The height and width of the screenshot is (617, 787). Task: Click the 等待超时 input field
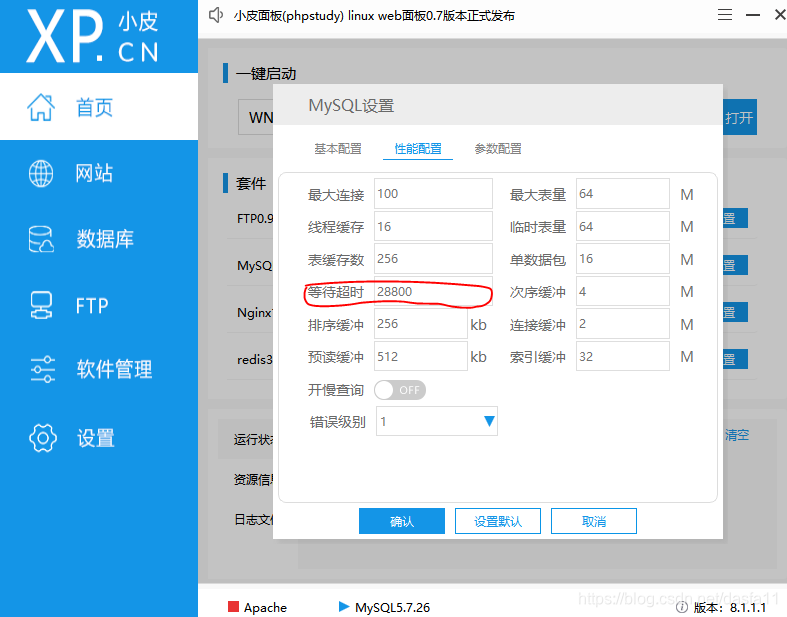[x=433, y=291]
